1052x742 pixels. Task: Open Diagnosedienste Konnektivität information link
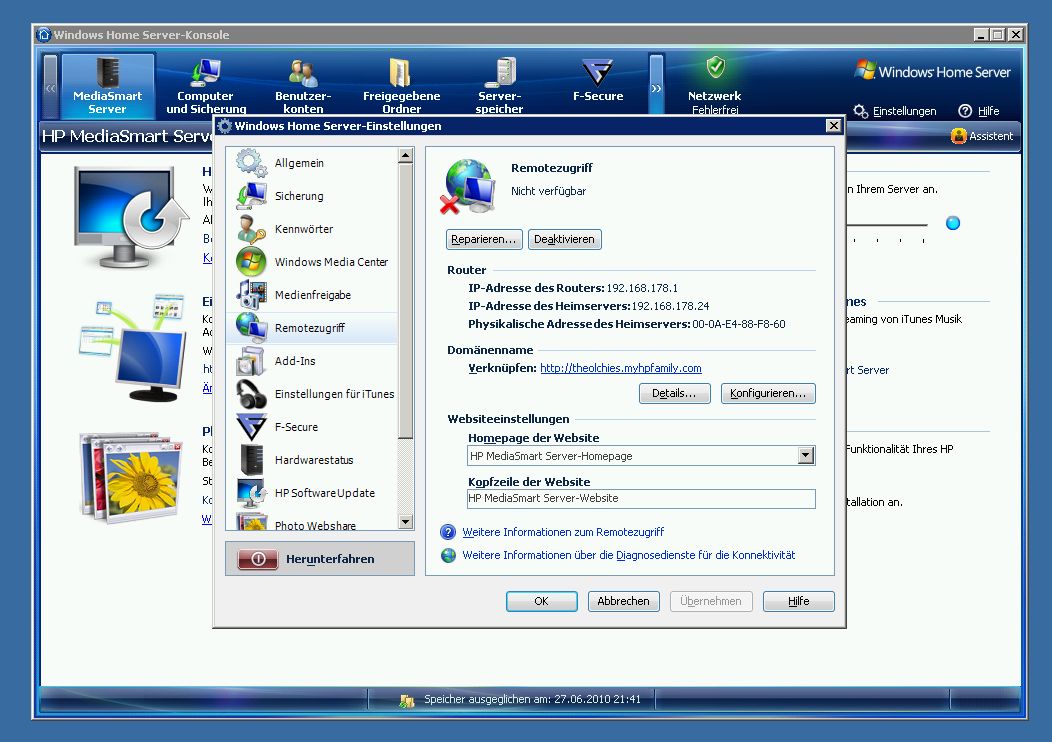629,555
